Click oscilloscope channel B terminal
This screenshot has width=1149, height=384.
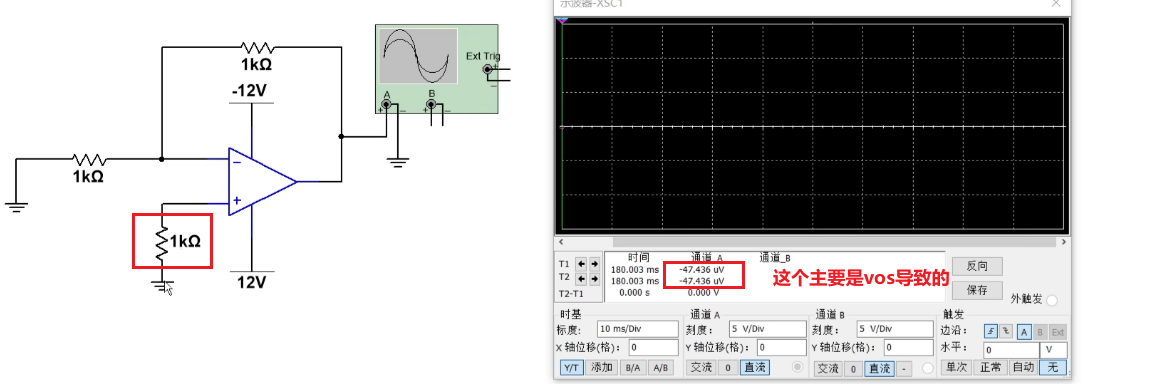click(431, 104)
